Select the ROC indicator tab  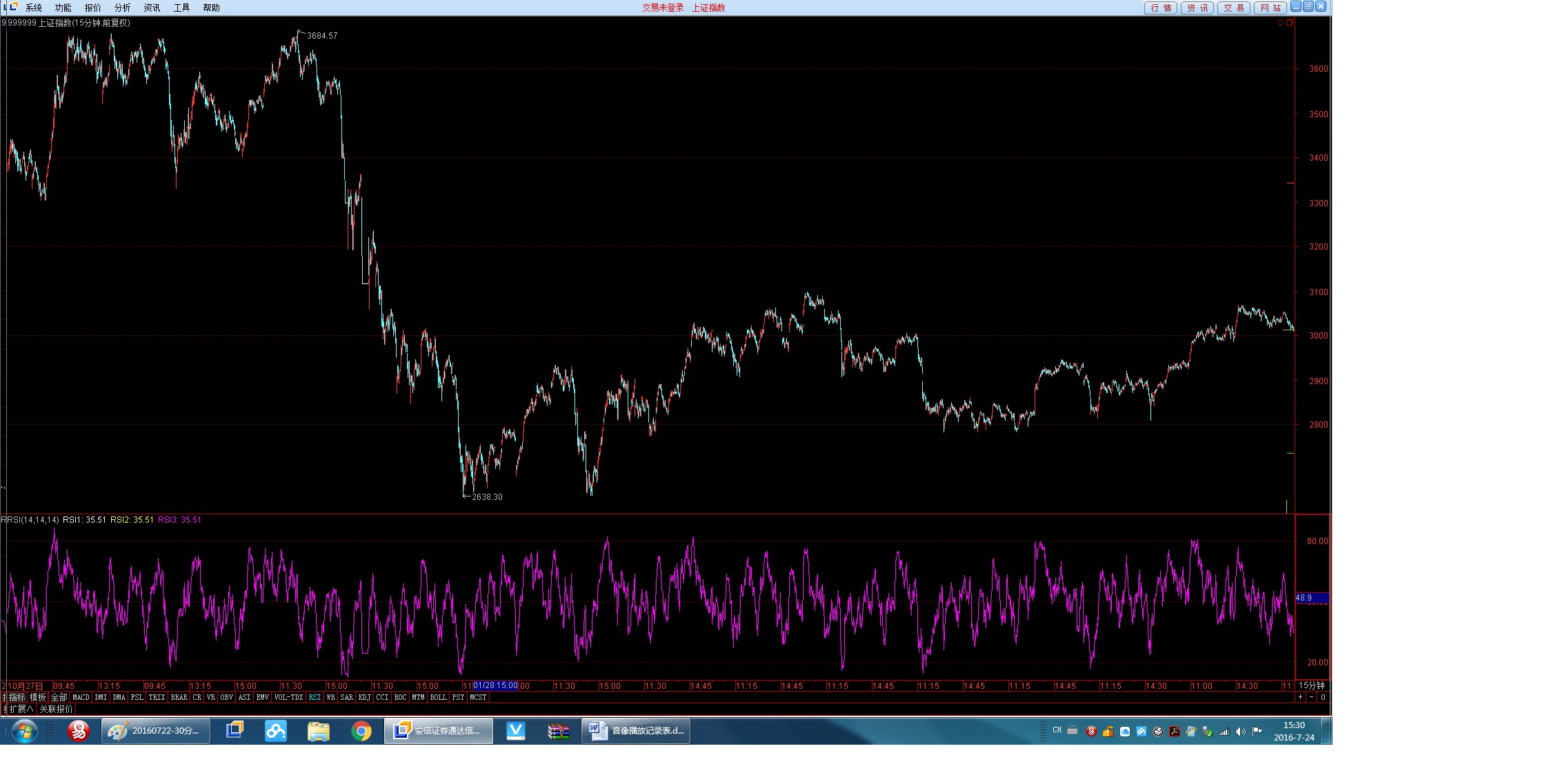click(x=400, y=697)
